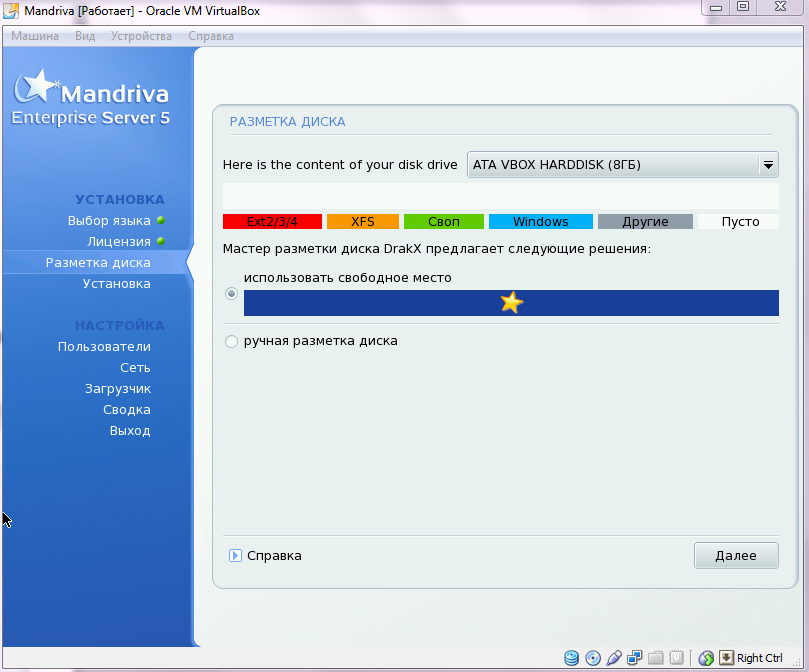Viewport: 809px width, 672px height.
Task: Click the VirtualBox title bar icon
Action: point(11,10)
